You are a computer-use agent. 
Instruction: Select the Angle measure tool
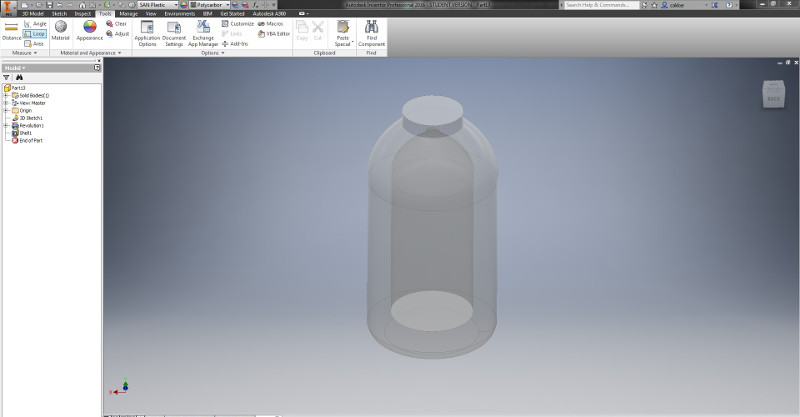click(35, 24)
